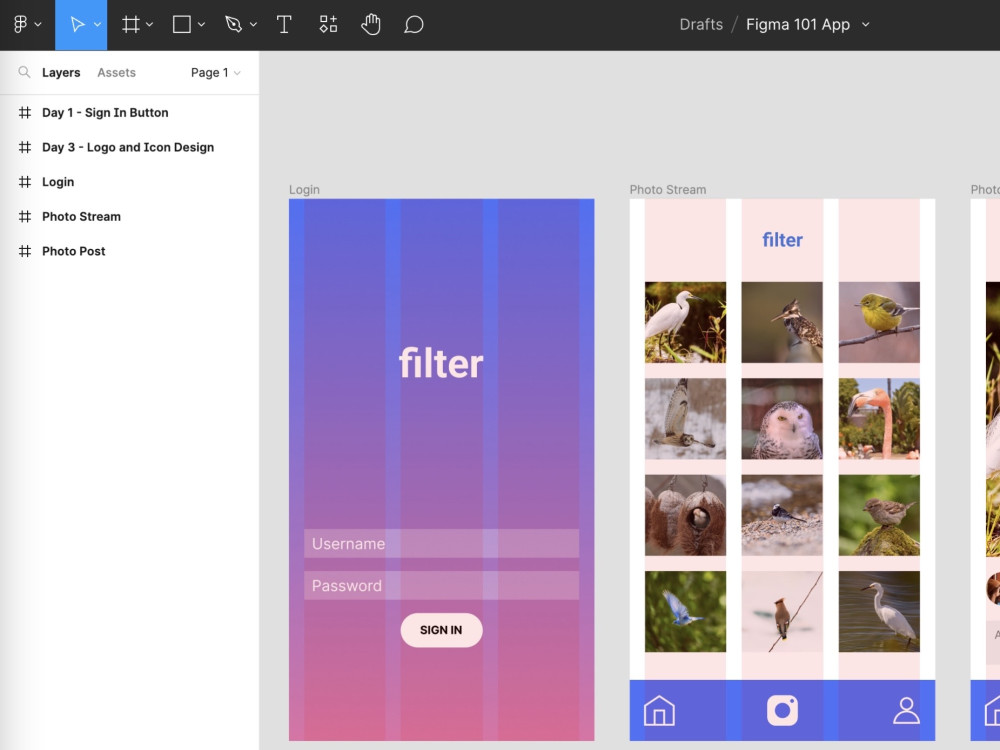1000x750 pixels.
Task: Click frame icon beside Photo Stream layer
Action: (x=25, y=216)
